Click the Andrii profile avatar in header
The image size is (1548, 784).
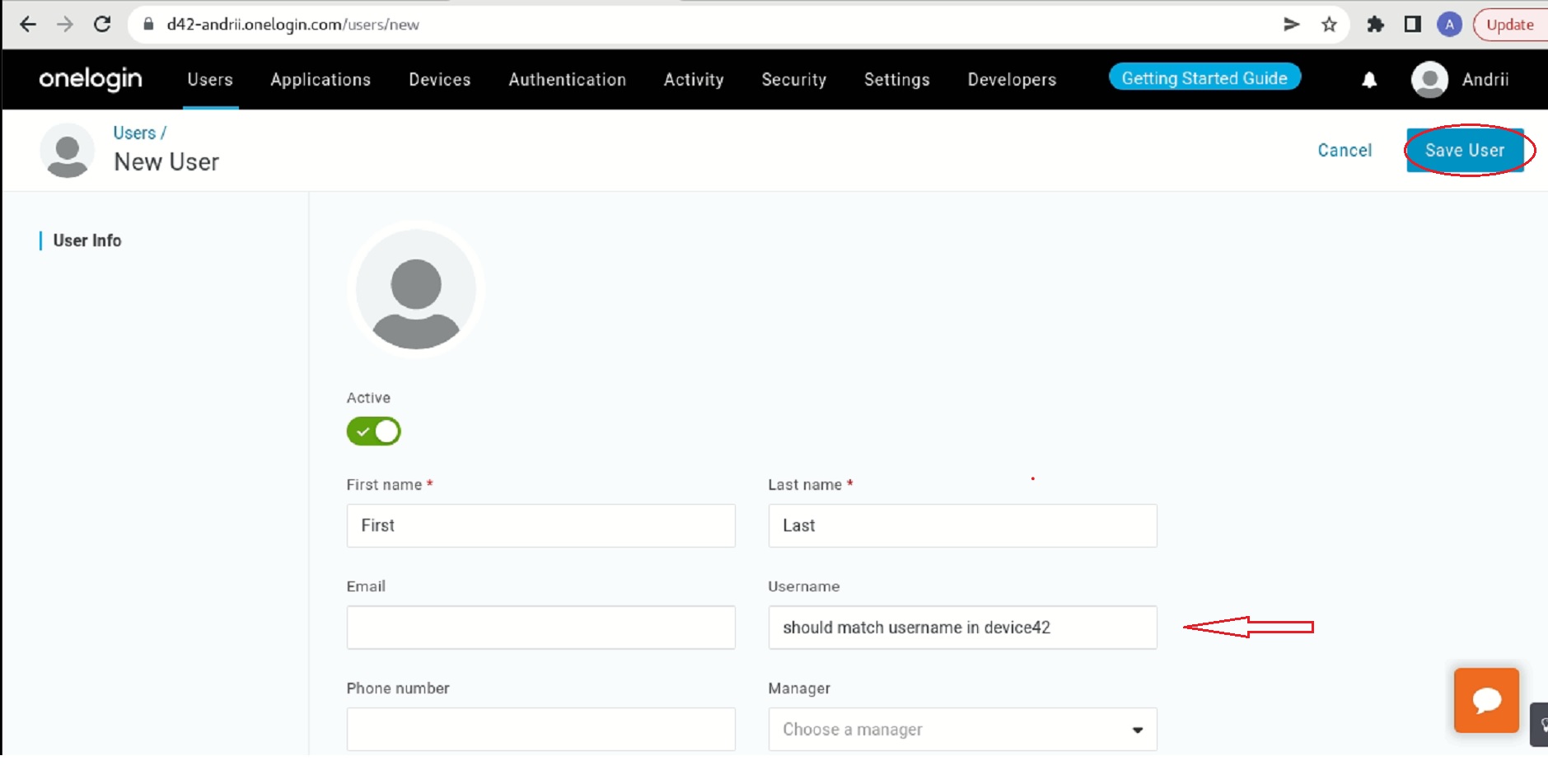click(1429, 80)
